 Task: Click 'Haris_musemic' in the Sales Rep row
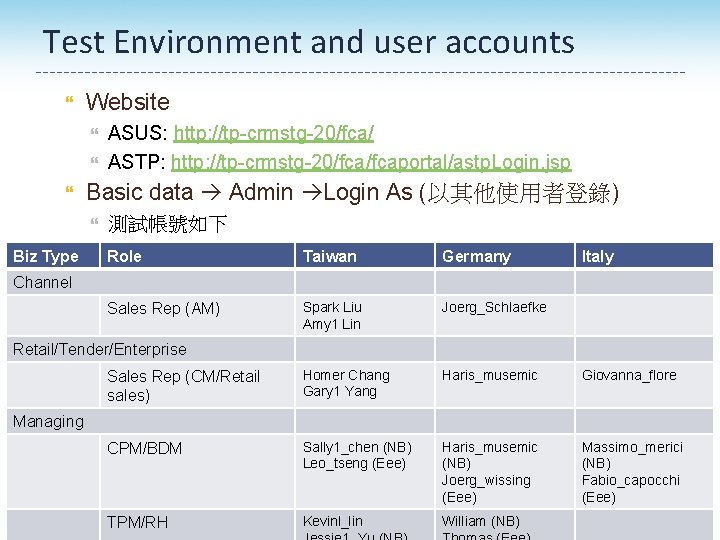pyautogui.click(x=489, y=375)
